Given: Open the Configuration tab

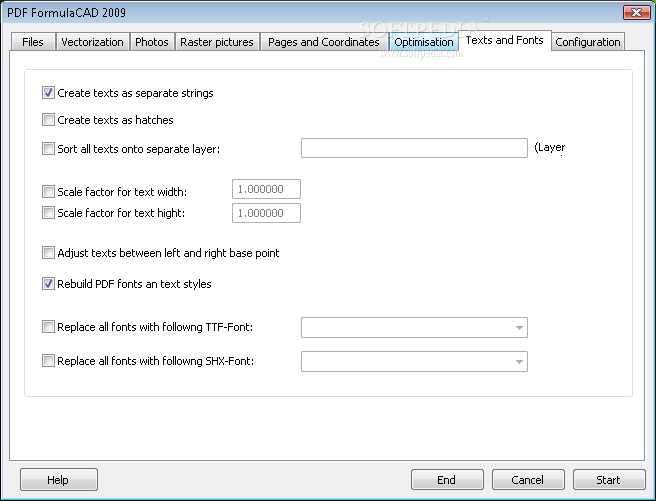Looking at the screenshot, I should coord(588,42).
